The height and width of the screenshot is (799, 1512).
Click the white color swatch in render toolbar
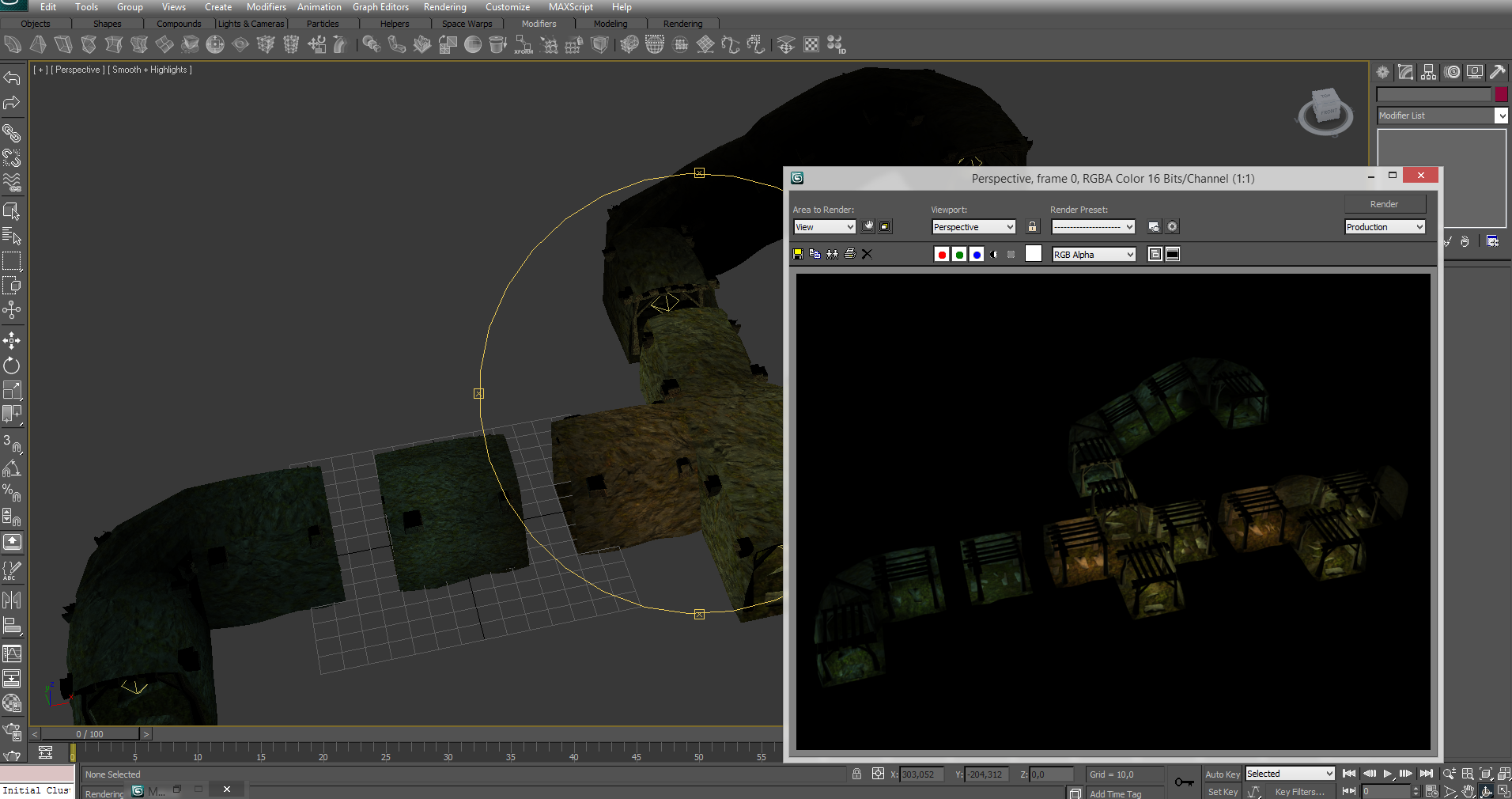point(1034,253)
